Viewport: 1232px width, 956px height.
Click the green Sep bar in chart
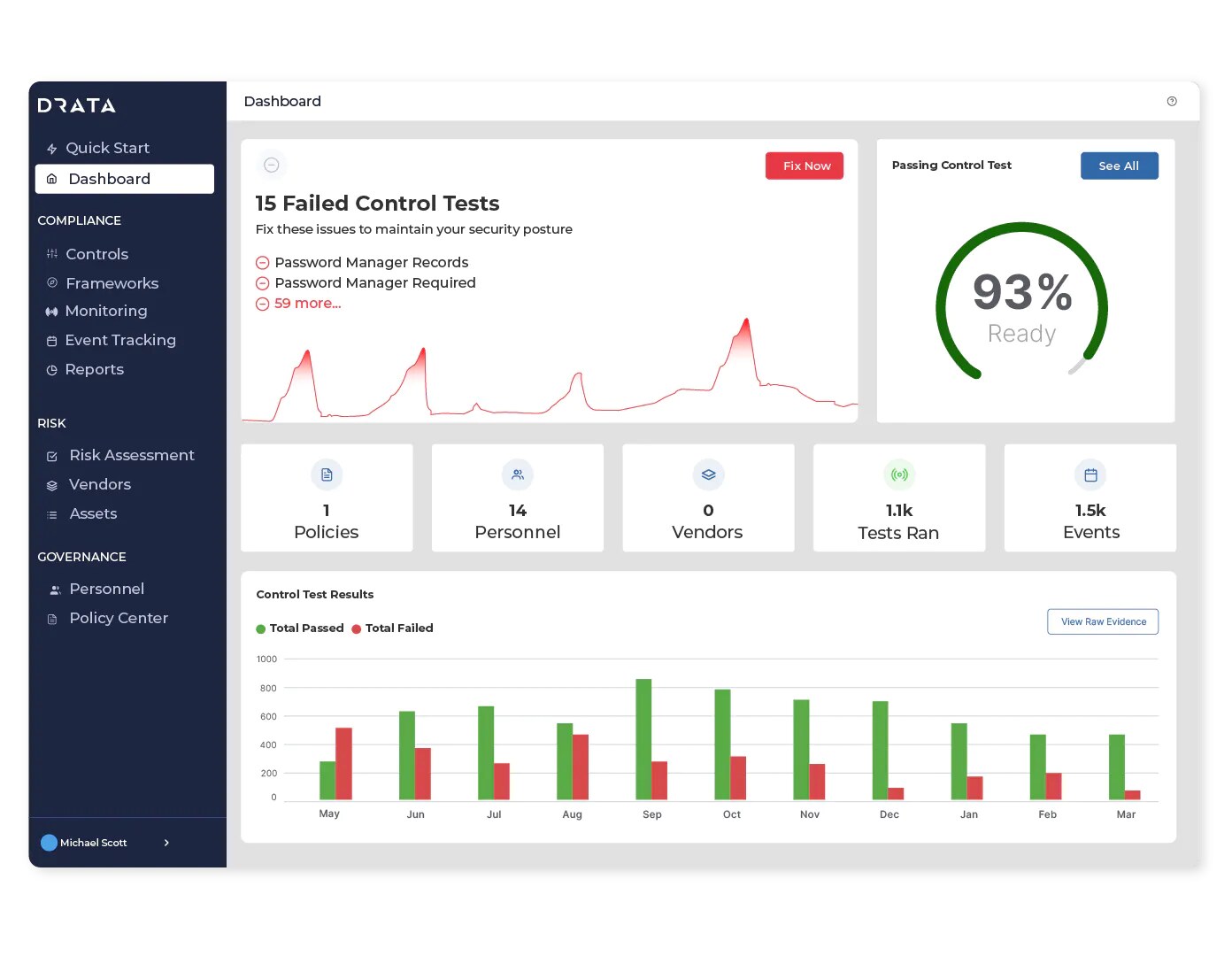point(643,740)
